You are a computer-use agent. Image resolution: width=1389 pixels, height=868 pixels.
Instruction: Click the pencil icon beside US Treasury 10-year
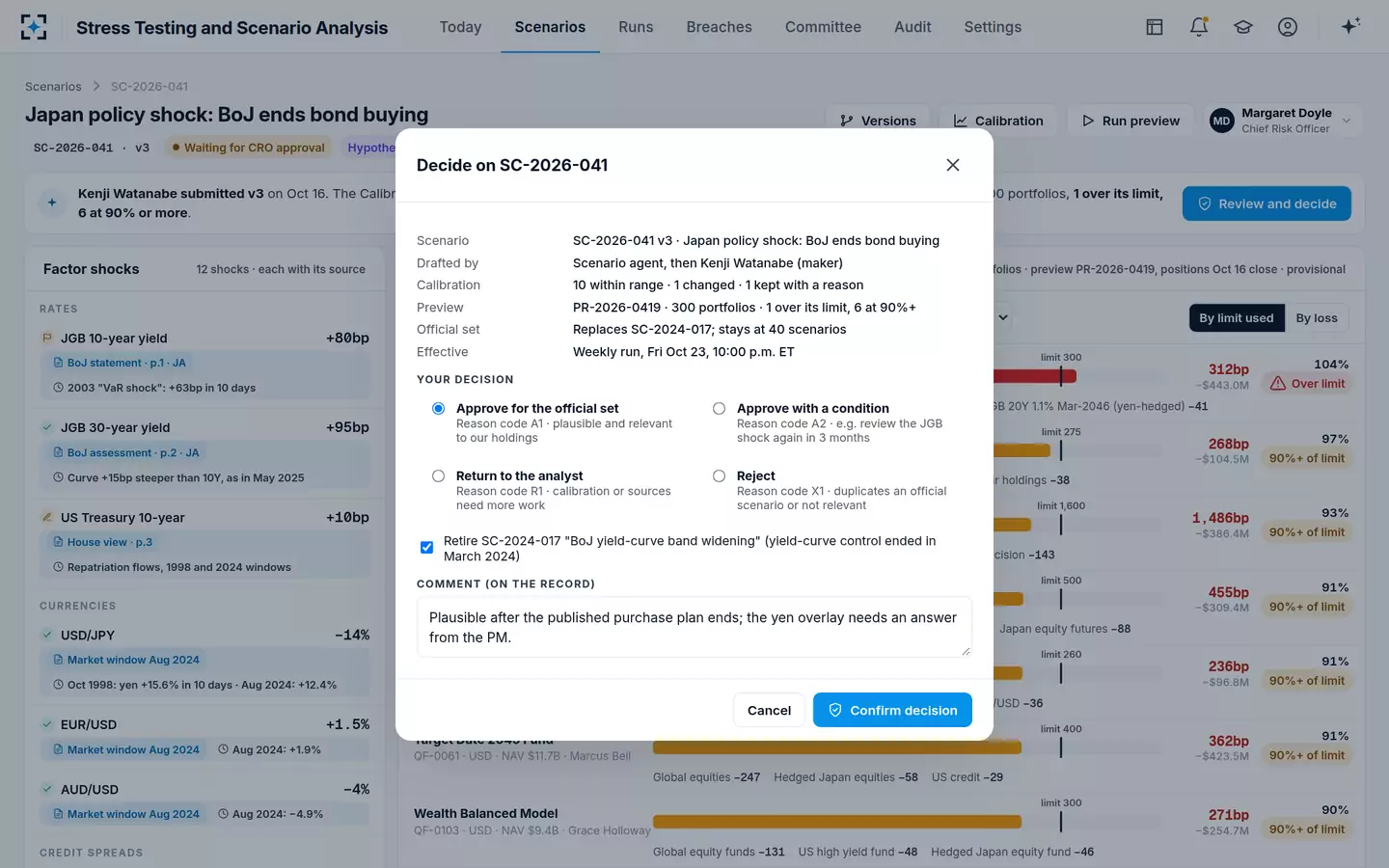(x=46, y=517)
